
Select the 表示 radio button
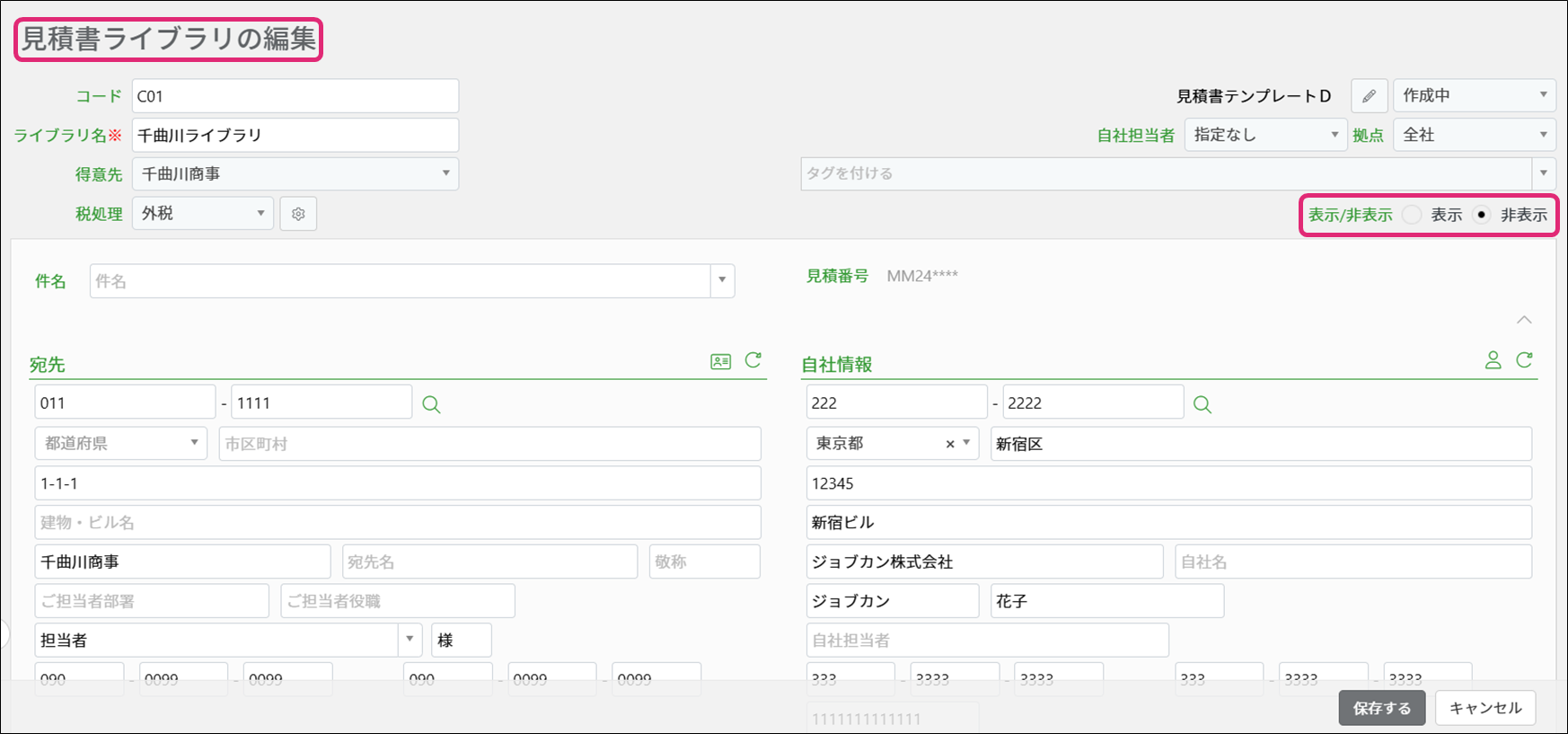[x=1413, y=215]
